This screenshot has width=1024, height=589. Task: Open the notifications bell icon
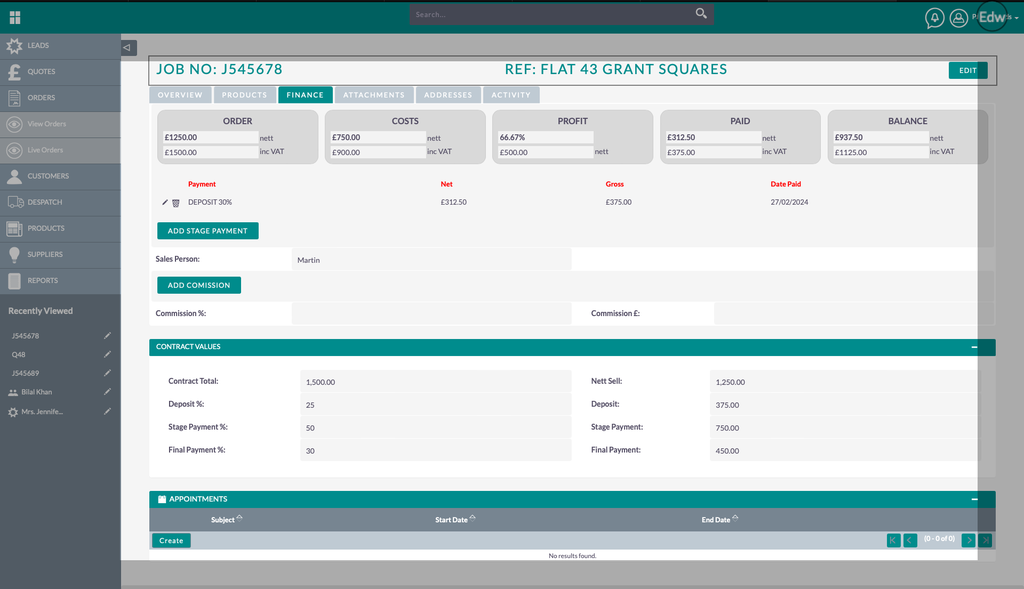coord(934,19)
